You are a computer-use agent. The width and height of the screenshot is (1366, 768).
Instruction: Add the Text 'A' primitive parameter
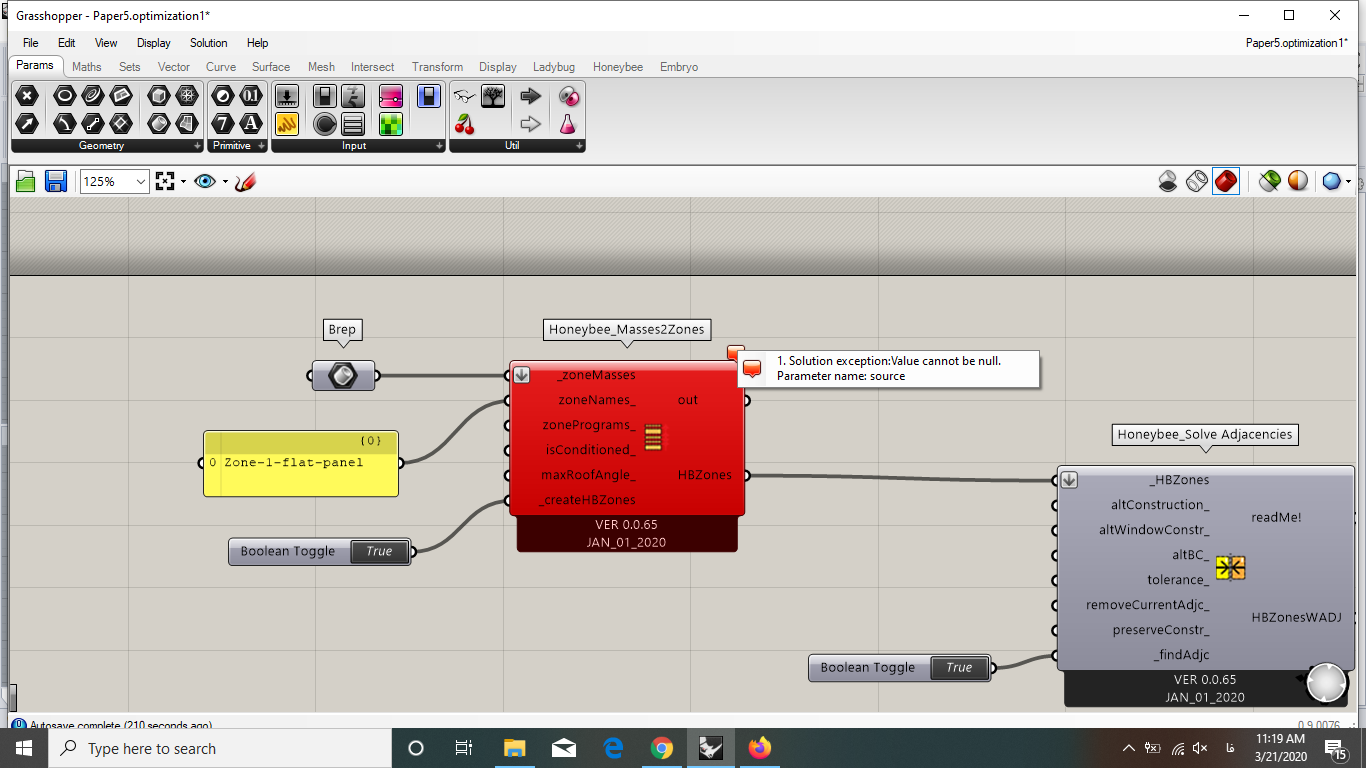click(251, 124)
